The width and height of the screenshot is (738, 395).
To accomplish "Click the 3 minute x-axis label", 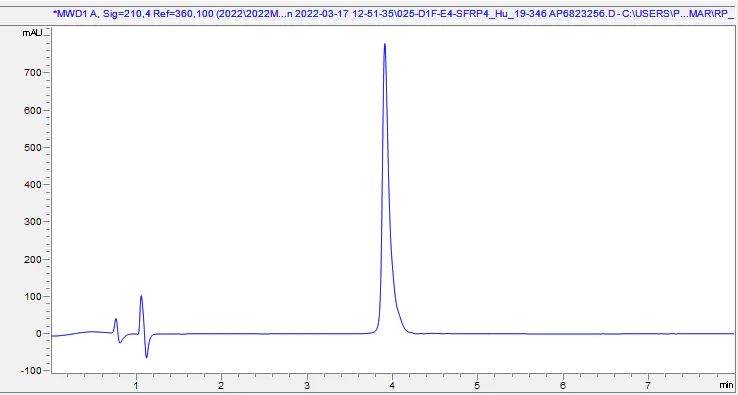I will [307, 386].
